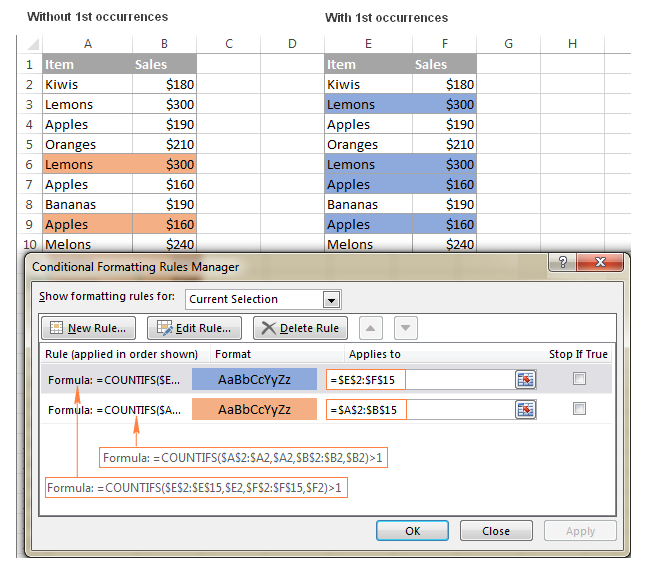Click the Edit Rule... button

[x=194, y=328]
